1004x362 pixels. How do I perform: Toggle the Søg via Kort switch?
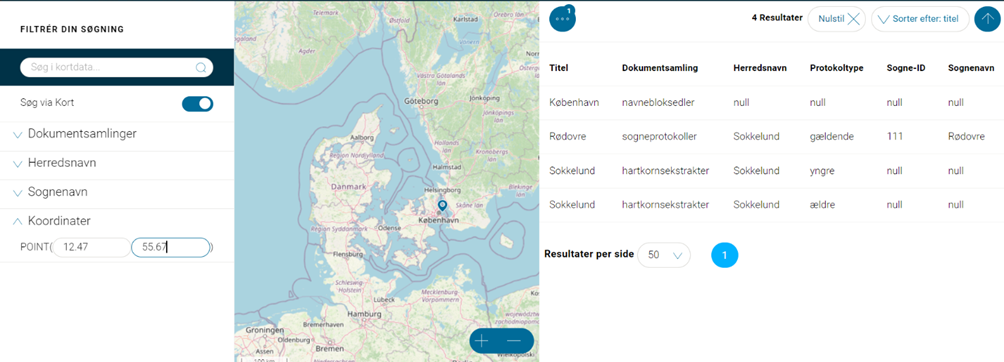click(x=198, y=104)
